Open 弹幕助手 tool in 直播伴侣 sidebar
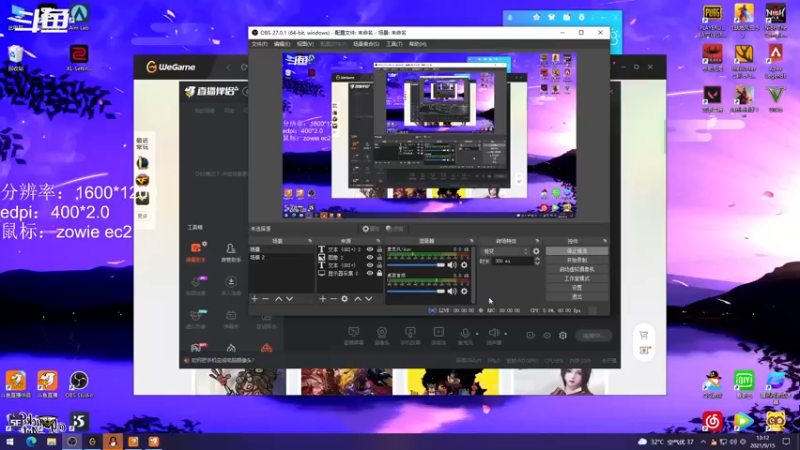Screen dimensions: 800x450 coord(196,252)
